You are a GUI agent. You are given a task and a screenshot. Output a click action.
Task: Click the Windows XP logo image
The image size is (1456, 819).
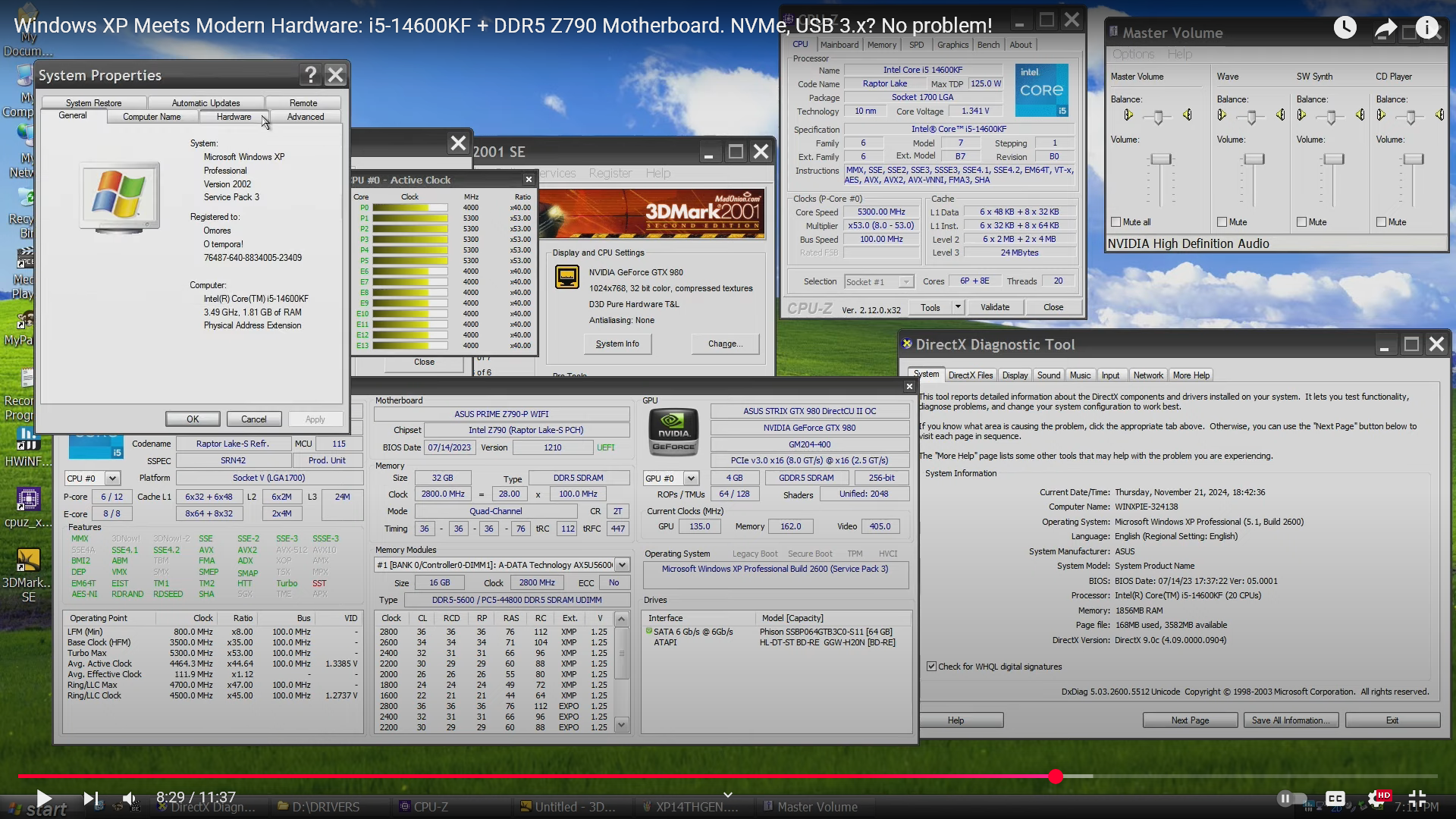(x=120, y=196)
